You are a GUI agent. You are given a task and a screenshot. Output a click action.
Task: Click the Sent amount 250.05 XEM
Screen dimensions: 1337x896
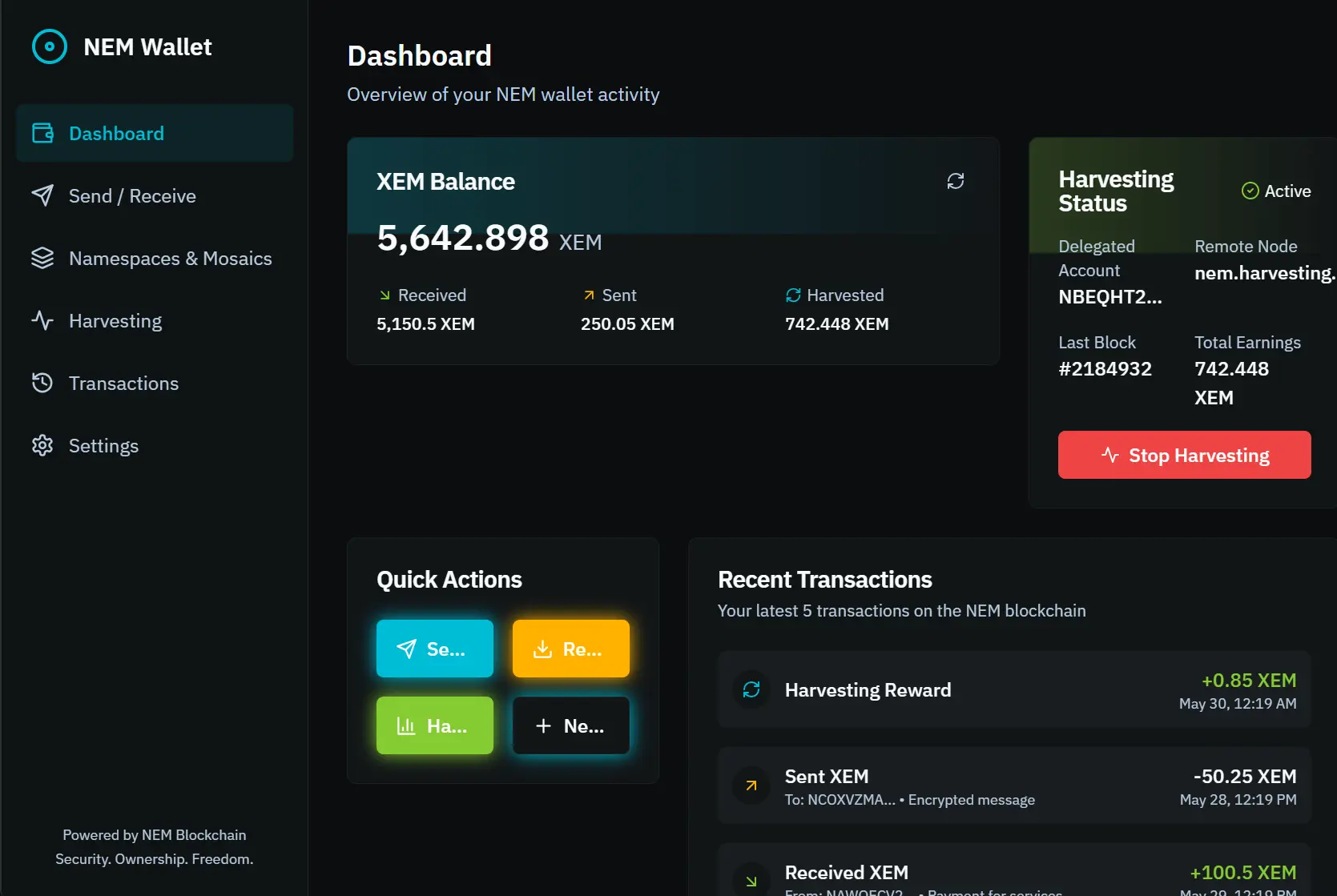coord(627,324)
